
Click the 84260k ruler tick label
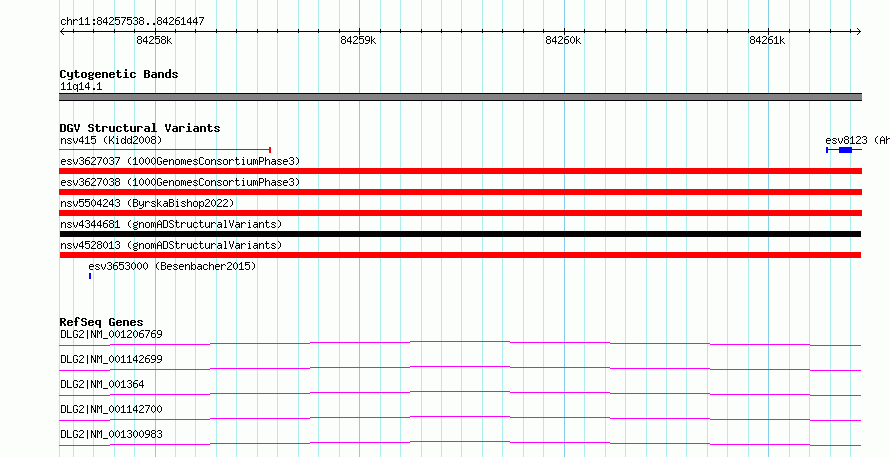click(x=563, y=40)
